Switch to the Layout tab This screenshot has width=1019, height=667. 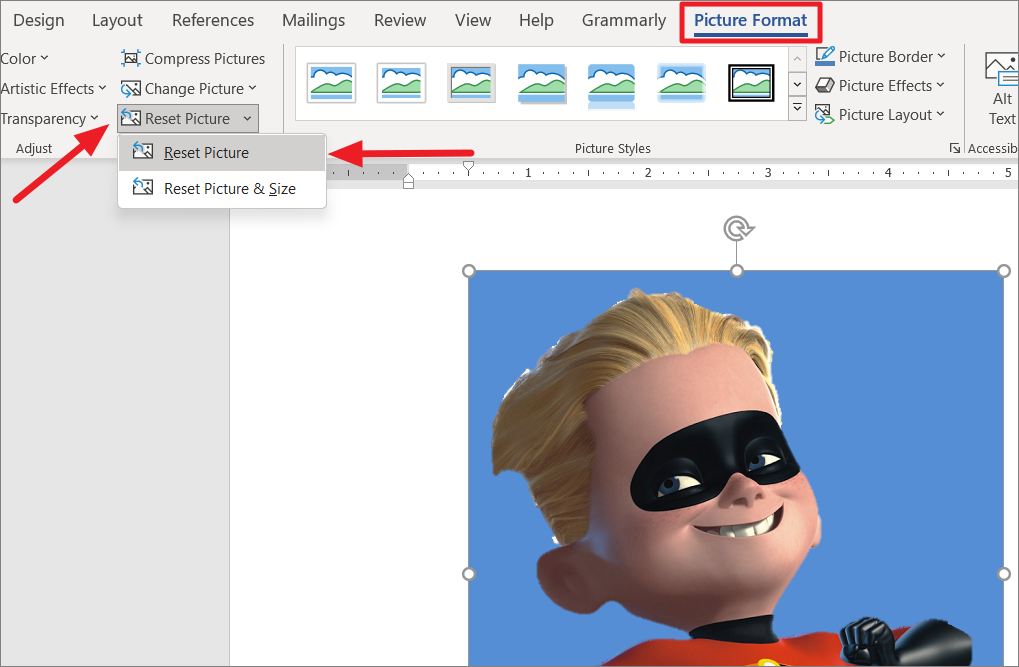pos(117,21)
